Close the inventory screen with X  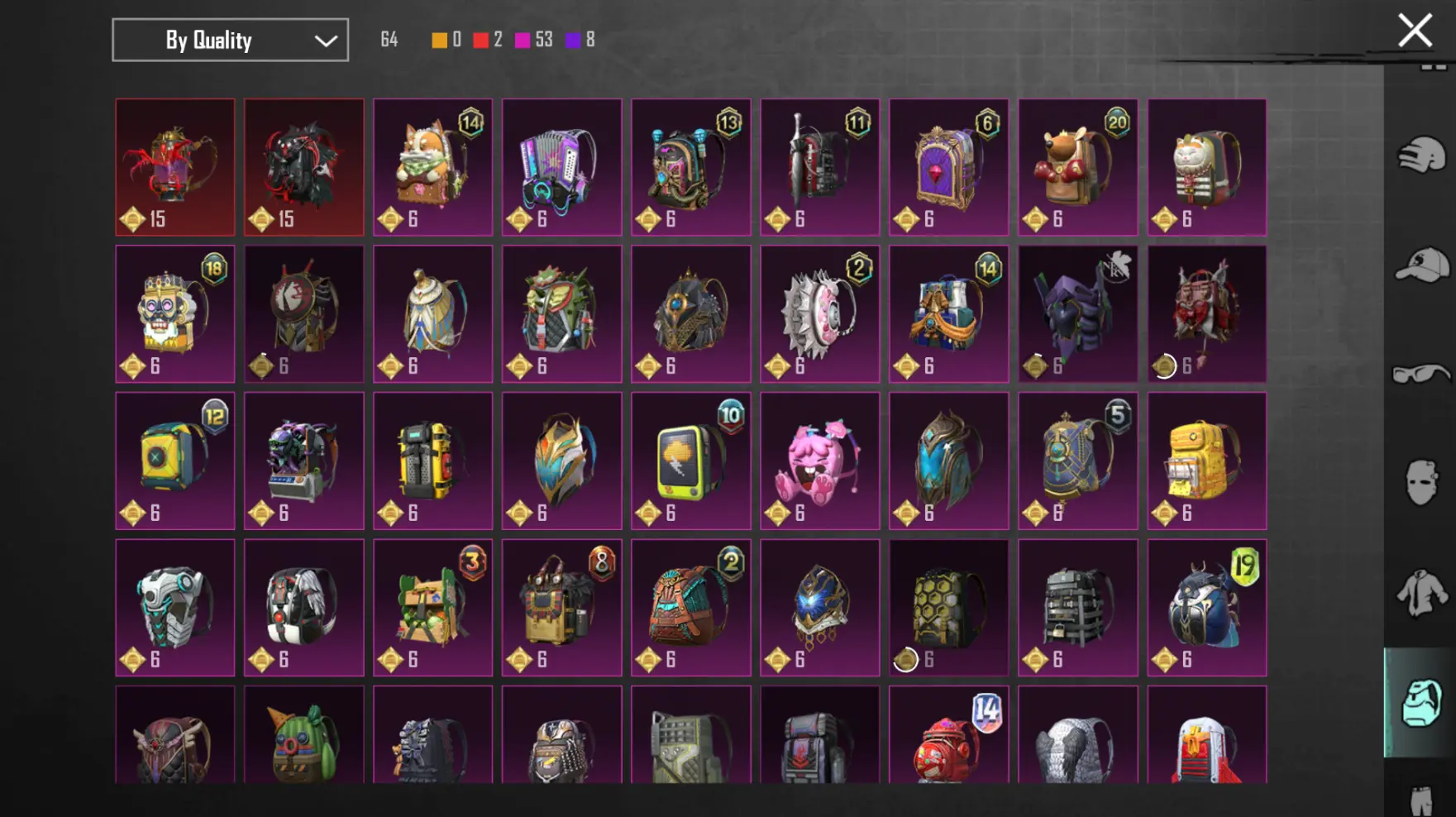coord(1415,31)
